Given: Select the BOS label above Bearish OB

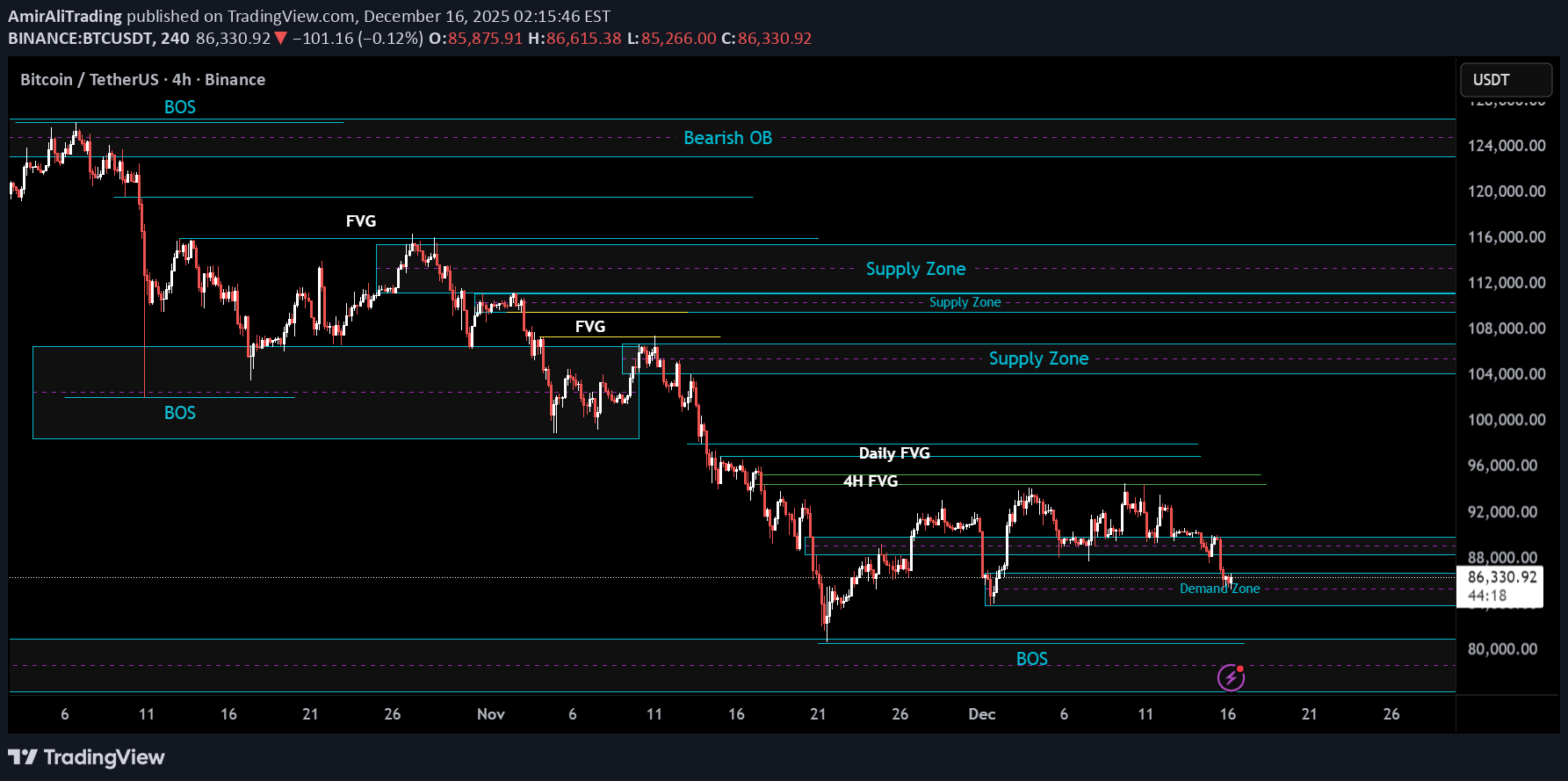Looking at the screenshot, I should point(180,107).
